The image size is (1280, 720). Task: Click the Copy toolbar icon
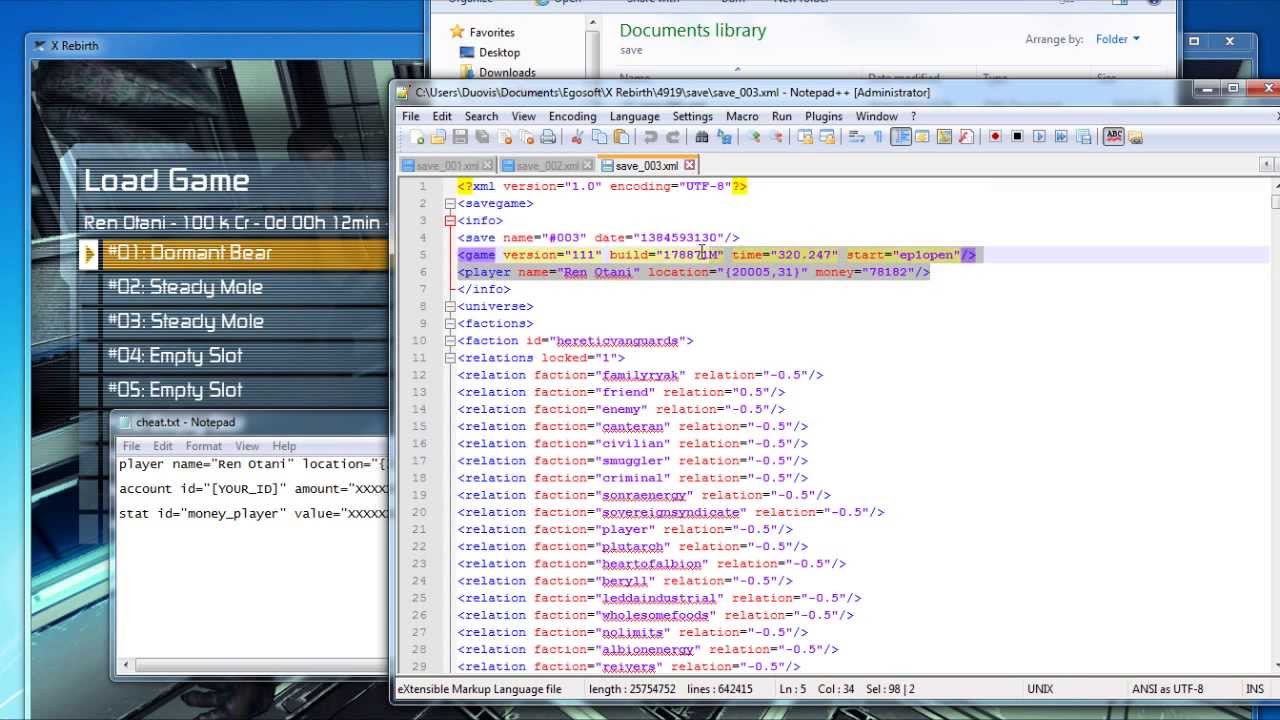[x=599, y=137]
